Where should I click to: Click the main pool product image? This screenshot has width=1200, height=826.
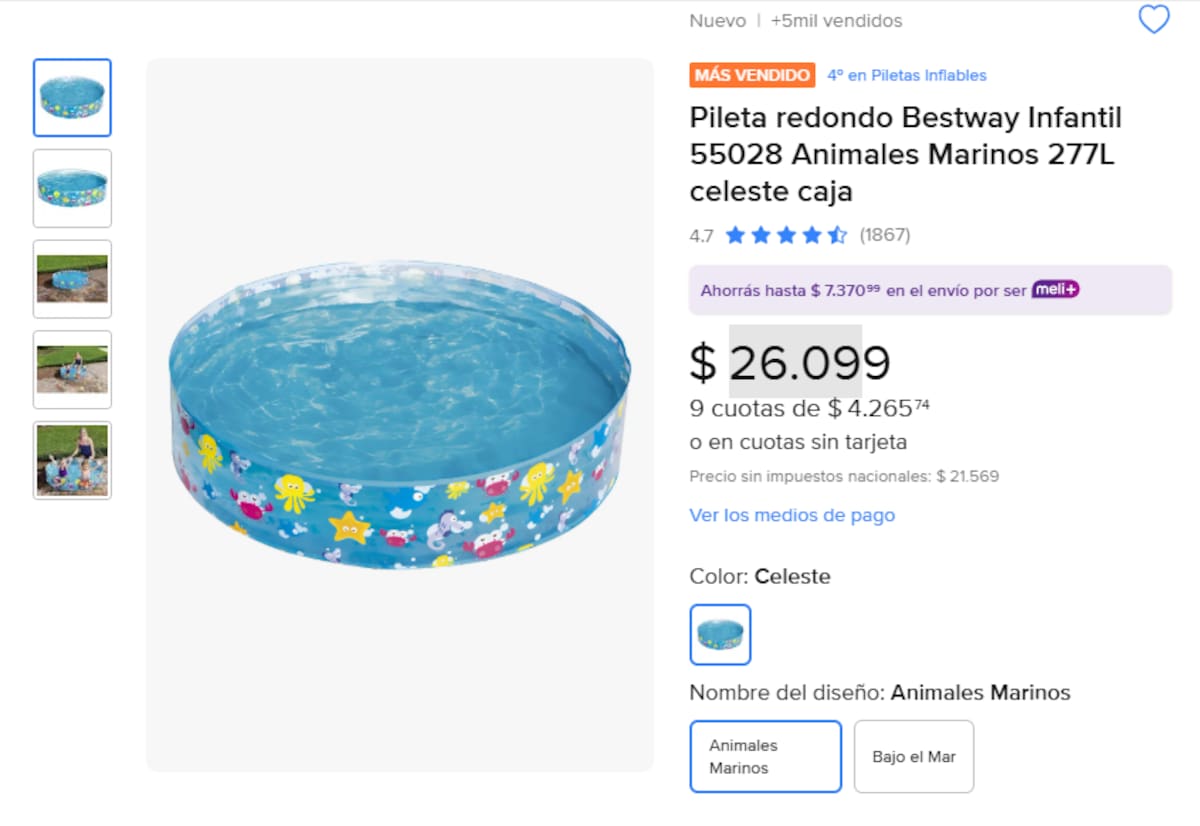(x=400, y=415)
